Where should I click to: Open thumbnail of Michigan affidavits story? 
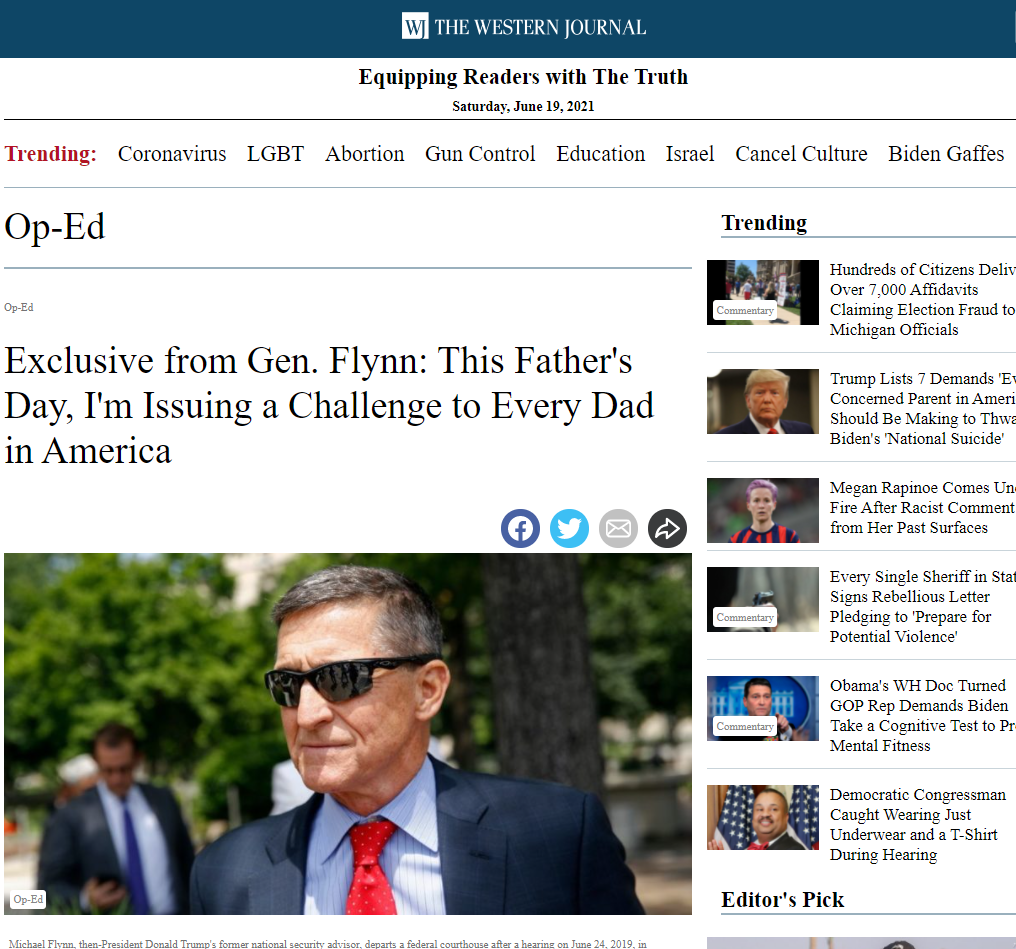point(763,292)
